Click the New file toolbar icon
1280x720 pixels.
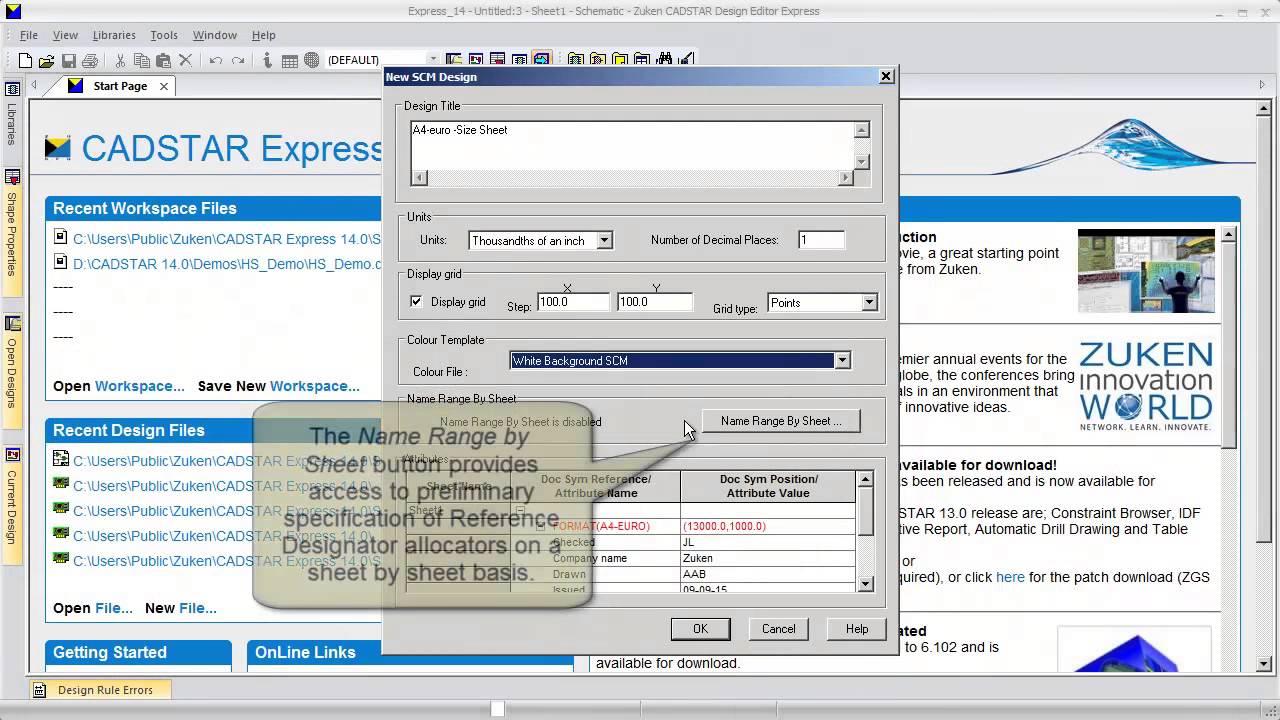(x=26, y=60)
